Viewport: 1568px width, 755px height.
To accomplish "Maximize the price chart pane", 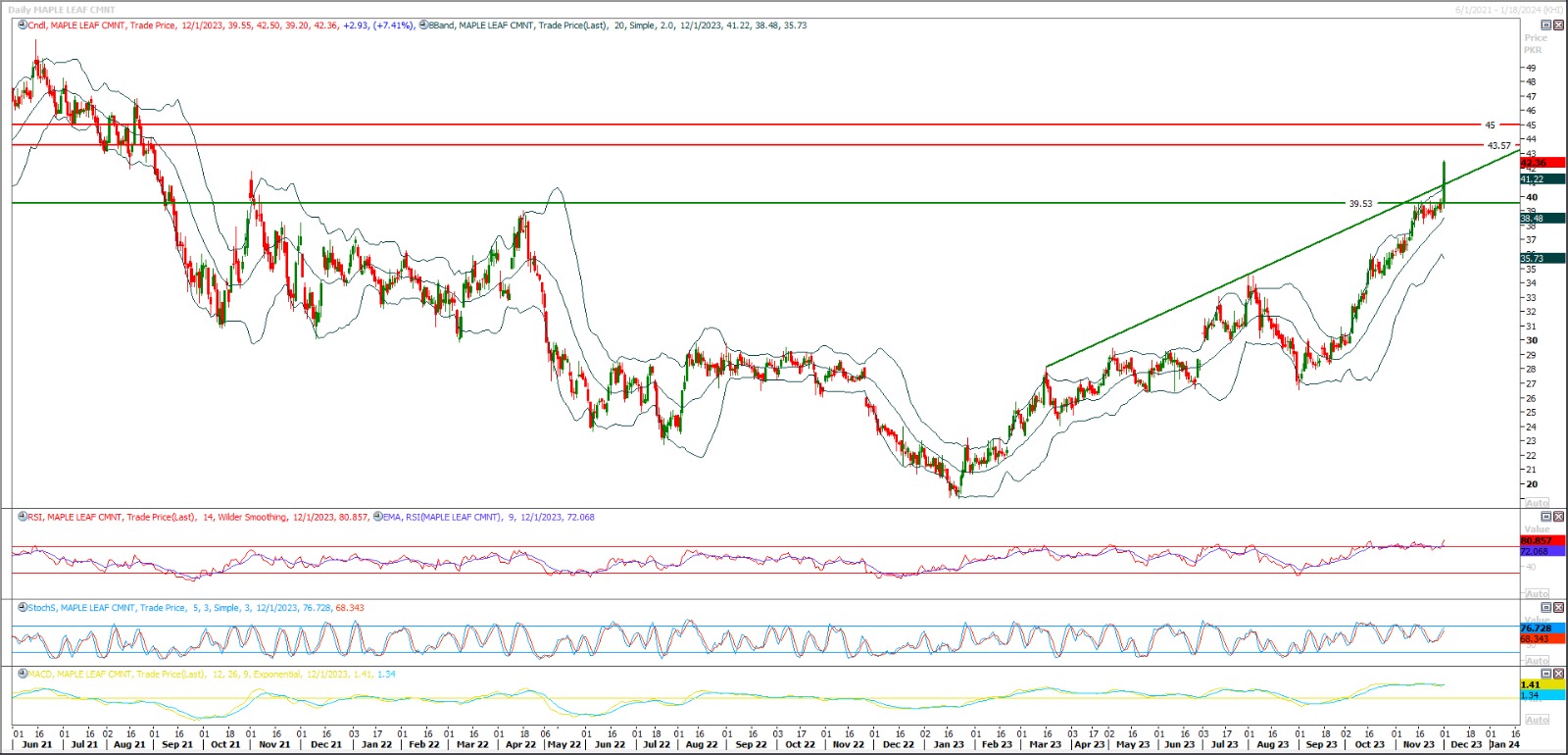I will [x=1546, y=25].
